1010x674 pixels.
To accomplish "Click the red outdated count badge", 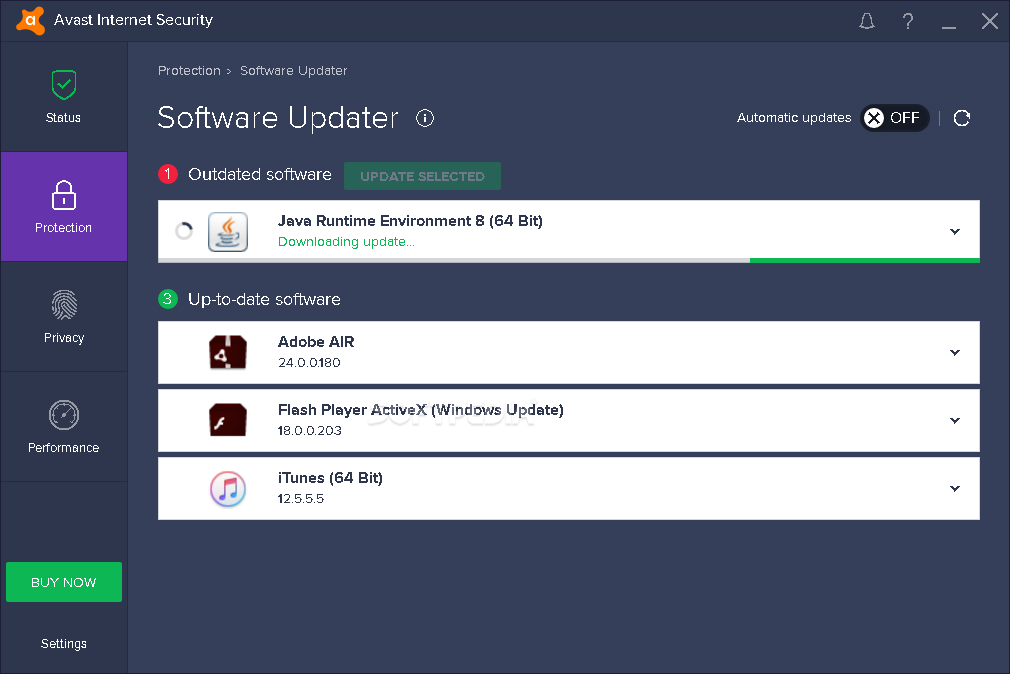I will click(168, 174).
